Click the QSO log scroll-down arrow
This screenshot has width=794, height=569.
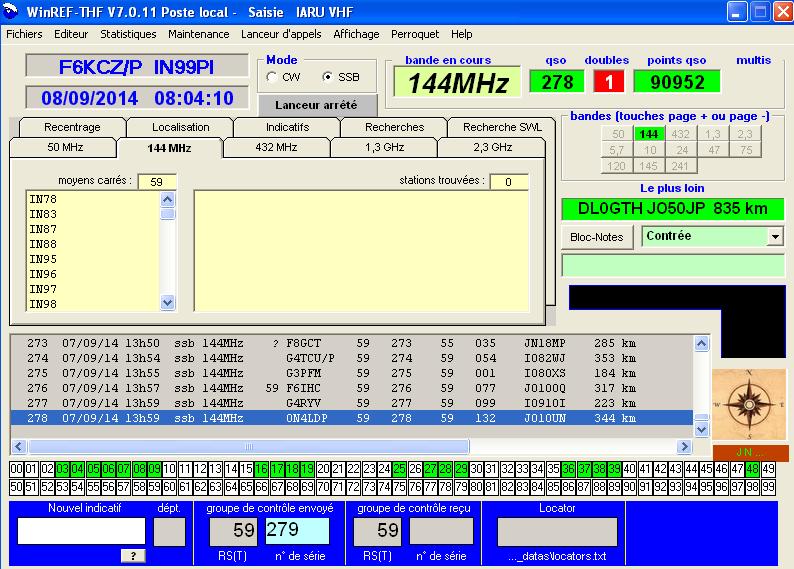click(701, 430)
